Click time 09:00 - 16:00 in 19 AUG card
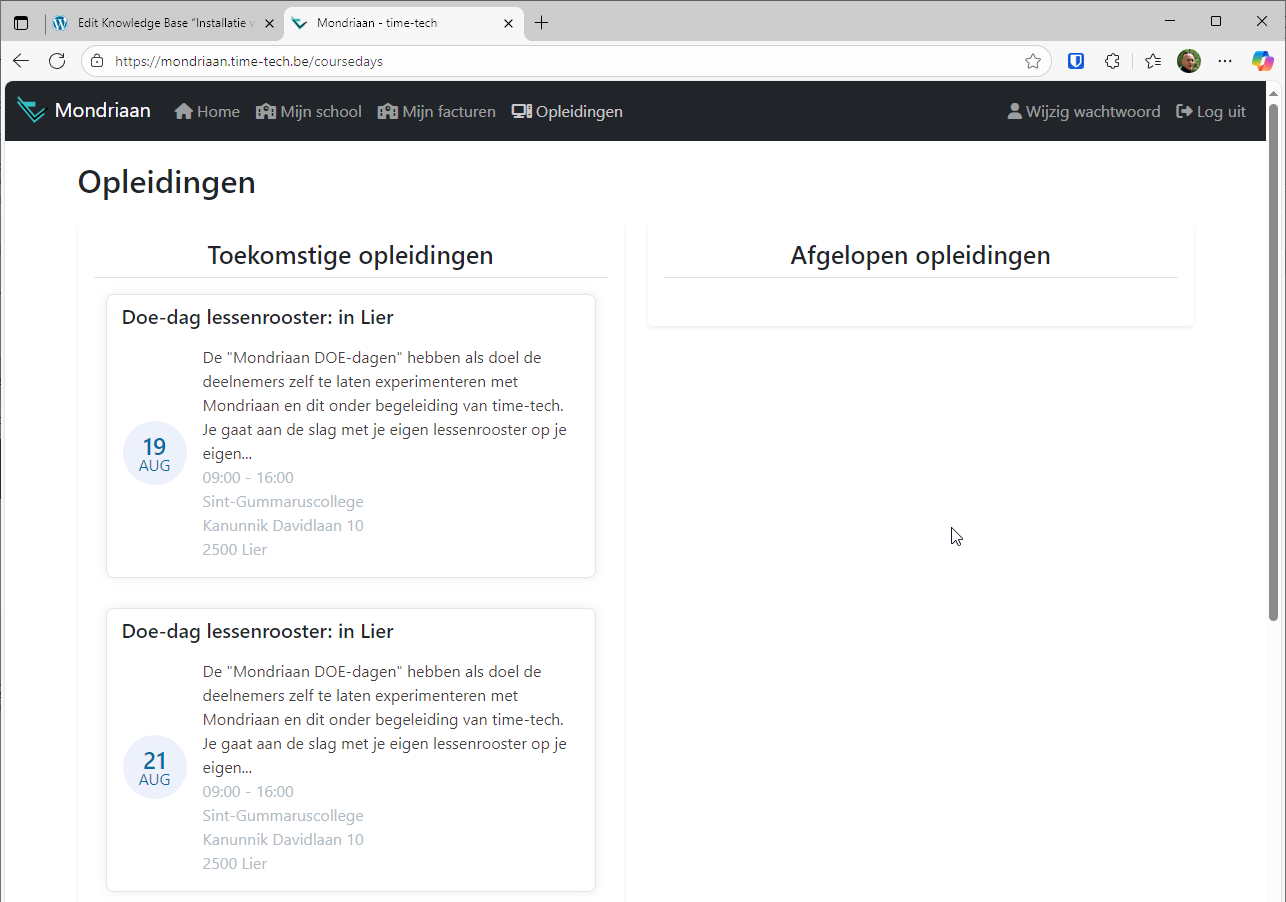 (248, 478)
